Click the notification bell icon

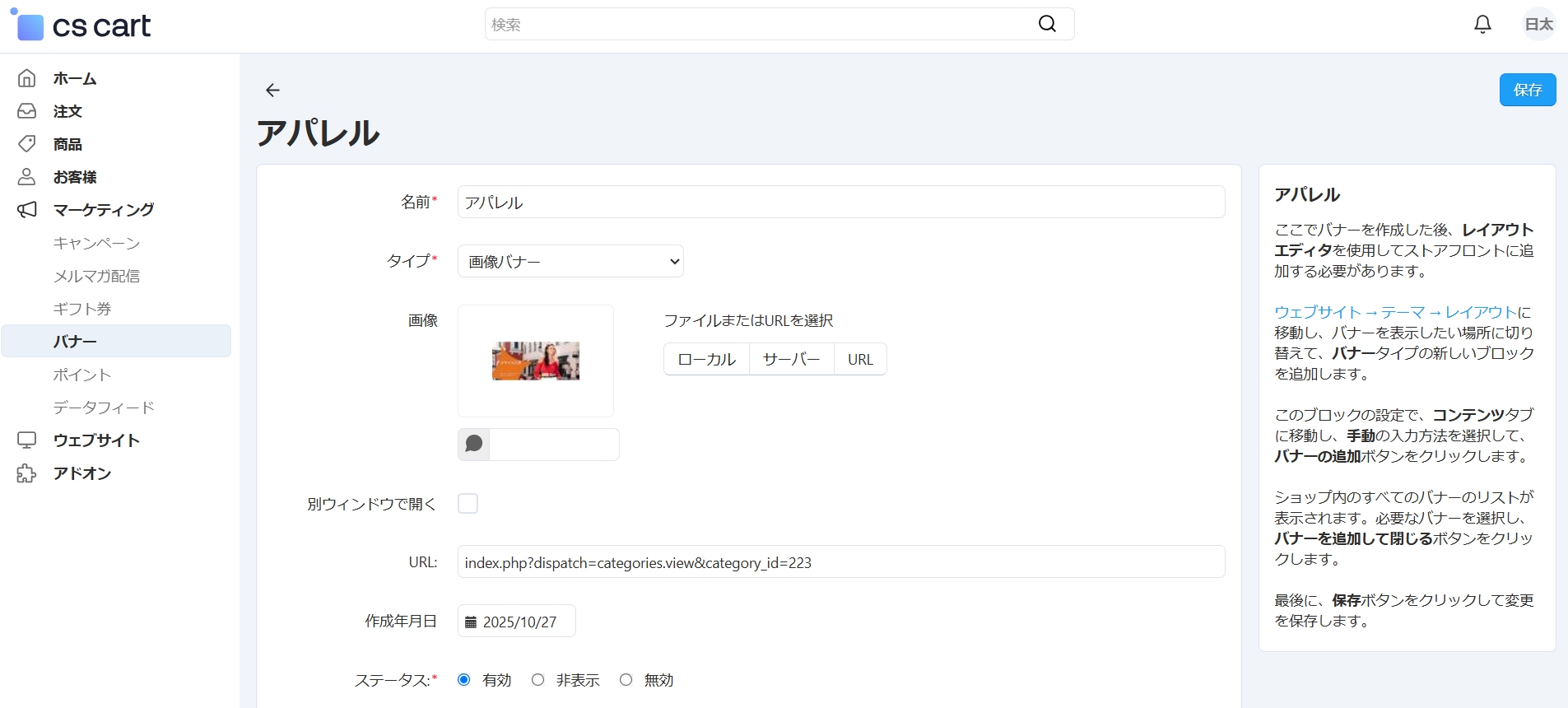tap(1482, 25)
